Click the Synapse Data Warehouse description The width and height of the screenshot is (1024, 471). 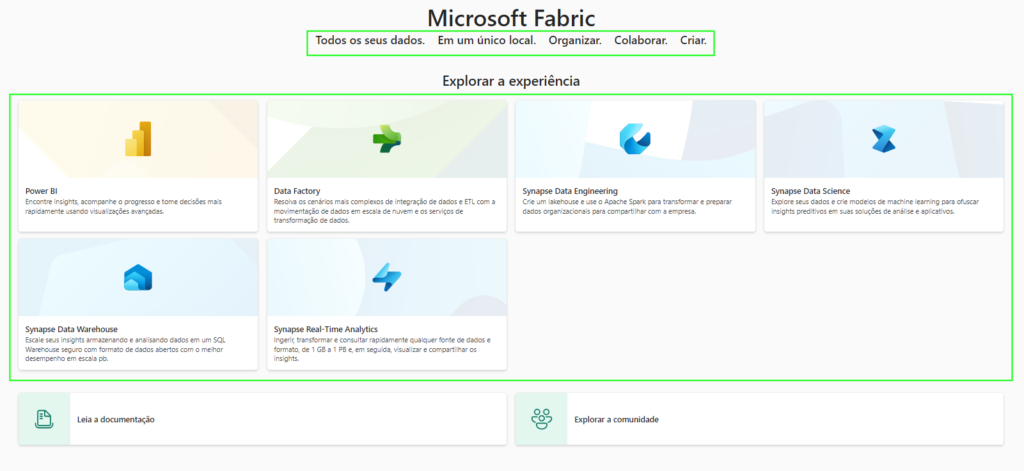point(124,349)
